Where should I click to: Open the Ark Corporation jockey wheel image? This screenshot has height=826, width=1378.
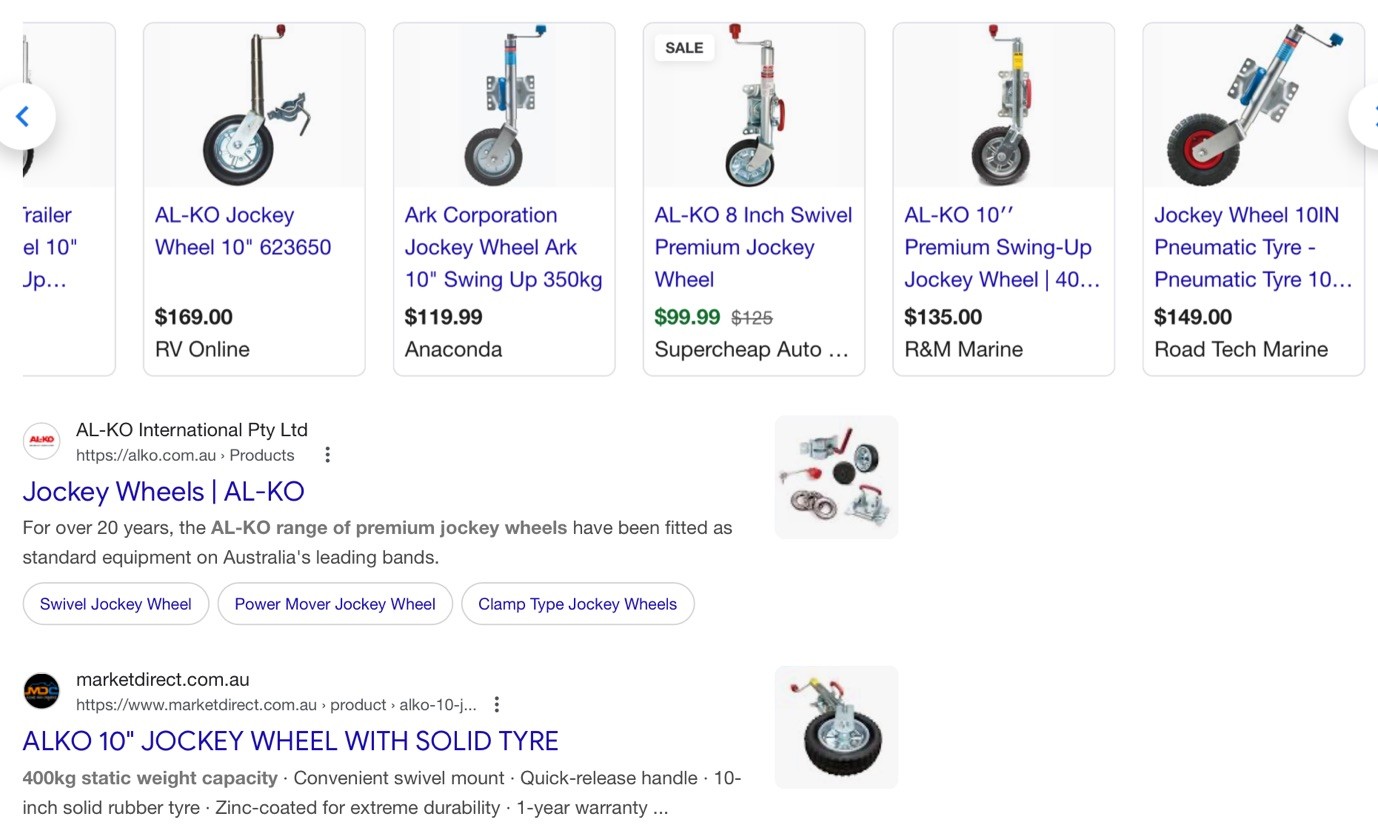pyautogui.click(x=504, y=105)
